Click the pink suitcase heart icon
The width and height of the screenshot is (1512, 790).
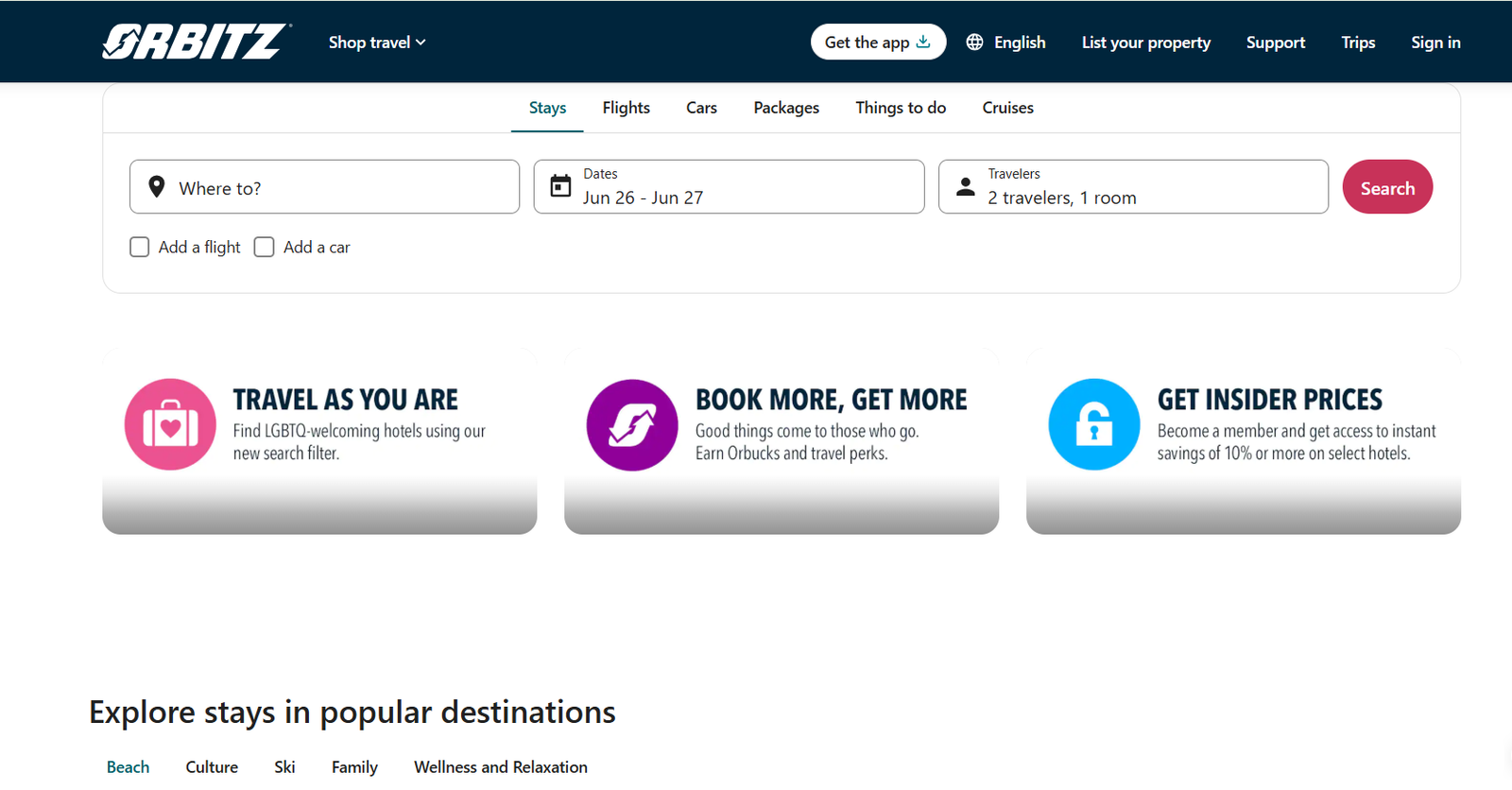[x=170, y=424]
